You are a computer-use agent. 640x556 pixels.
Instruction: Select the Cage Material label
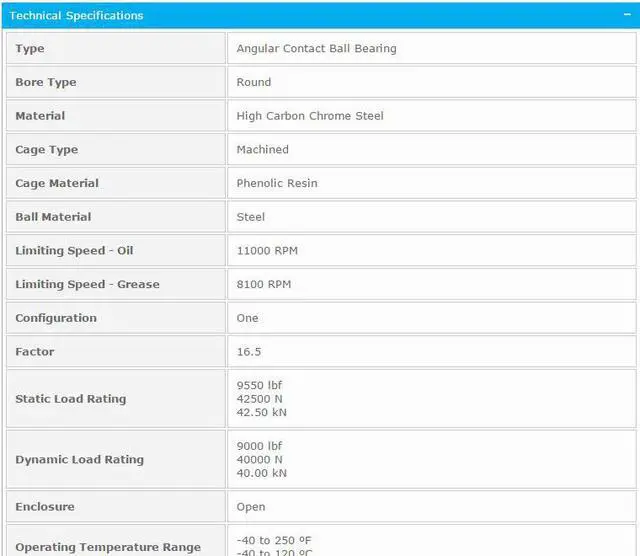point(57,183)
